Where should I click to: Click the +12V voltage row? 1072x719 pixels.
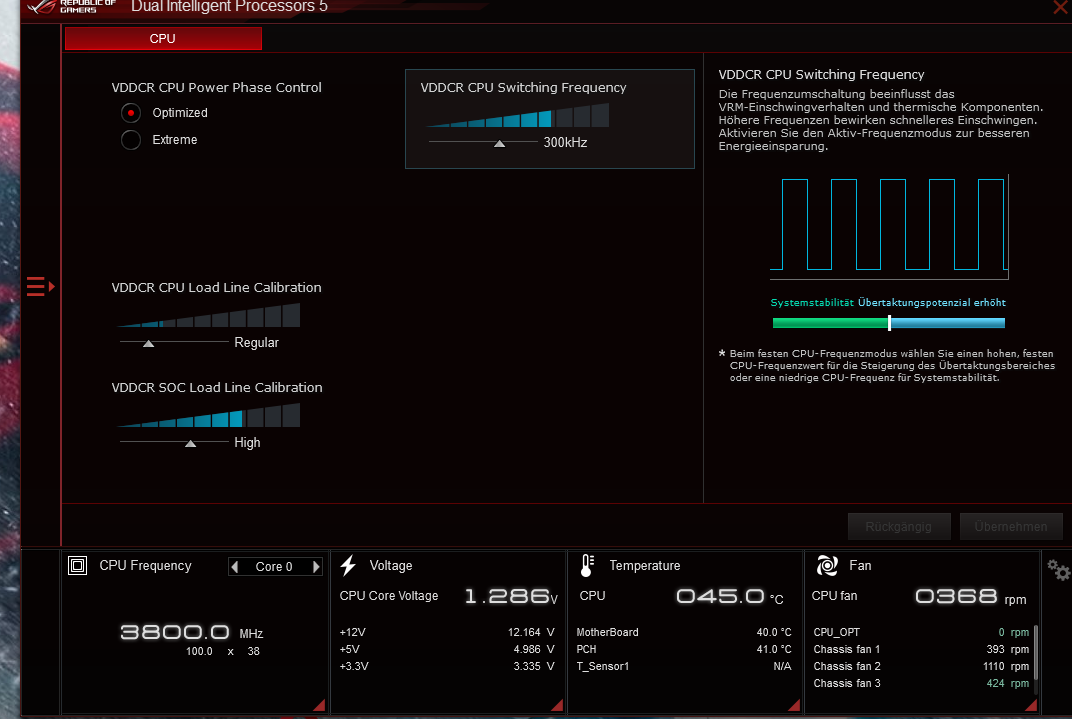[447, 632]
